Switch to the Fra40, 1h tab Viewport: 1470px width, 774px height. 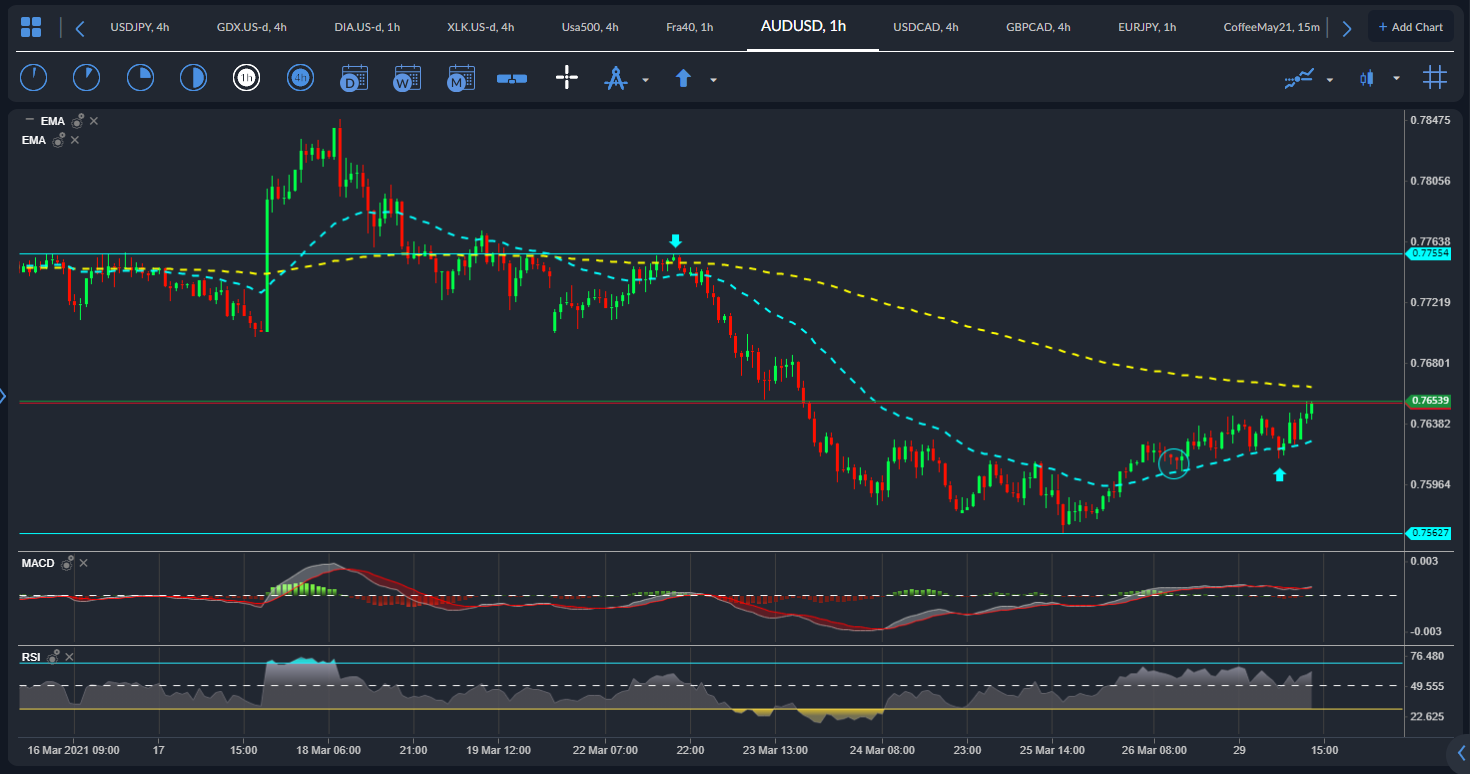(690, 27)
